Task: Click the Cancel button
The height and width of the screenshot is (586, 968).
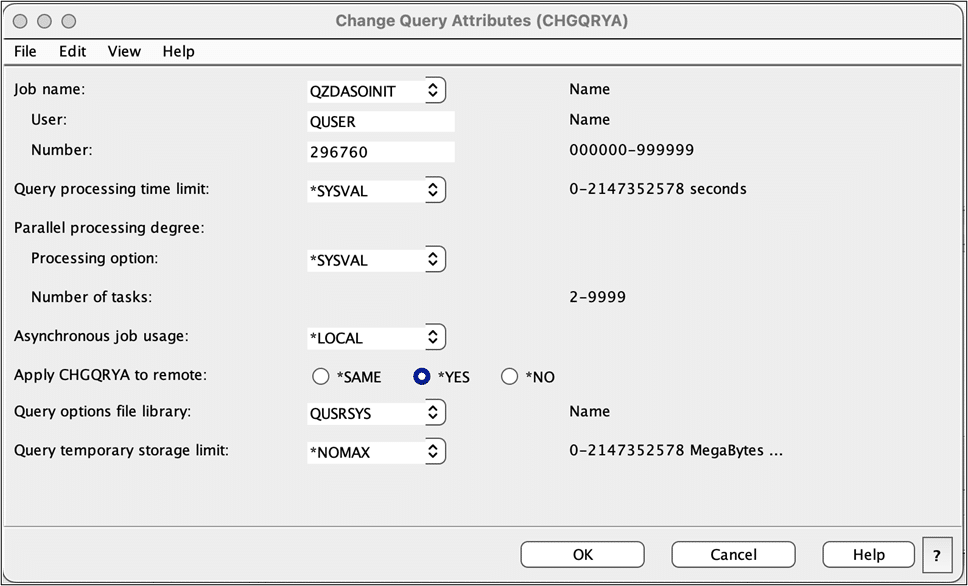Action: 733,554
